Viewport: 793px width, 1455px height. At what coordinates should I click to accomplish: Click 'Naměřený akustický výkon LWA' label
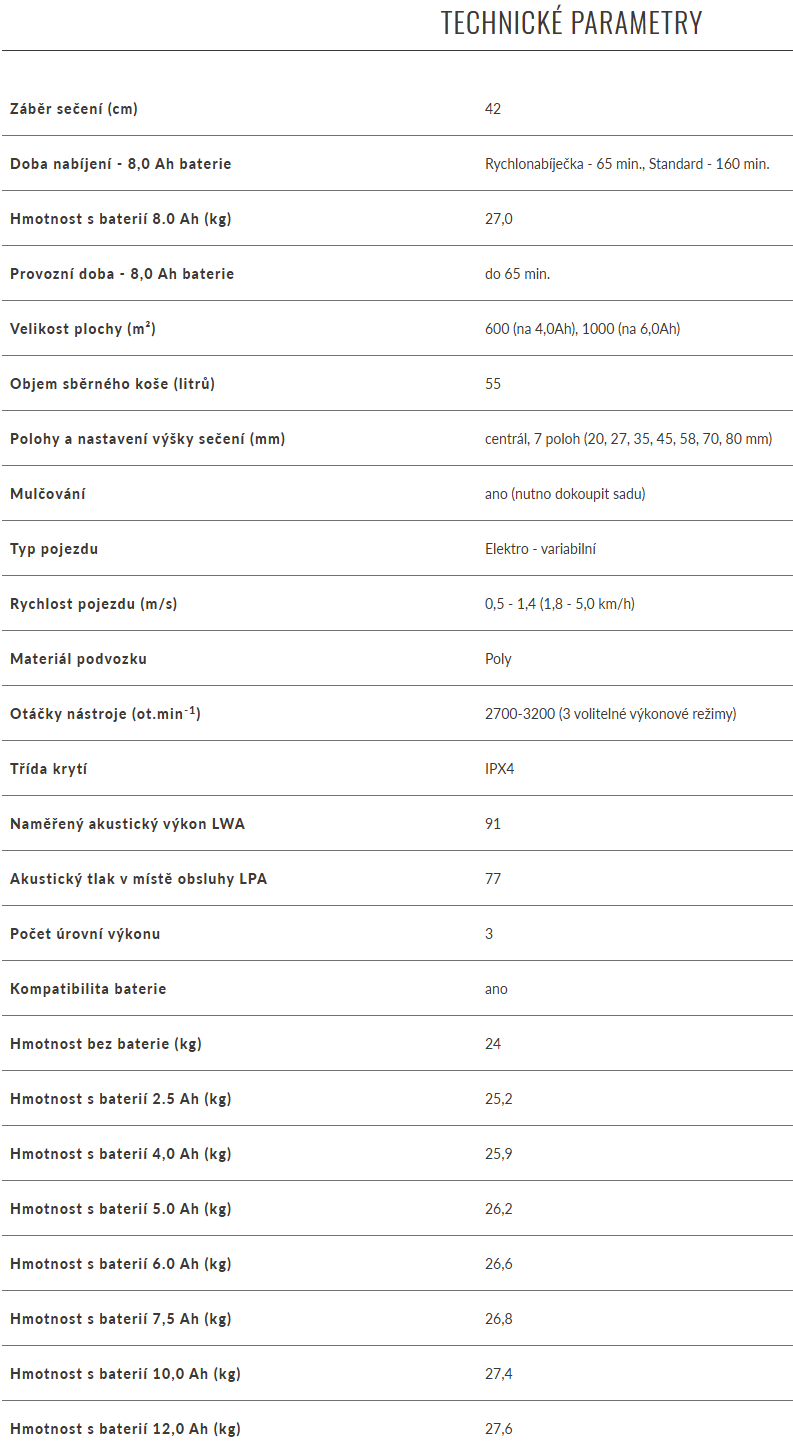127,824
